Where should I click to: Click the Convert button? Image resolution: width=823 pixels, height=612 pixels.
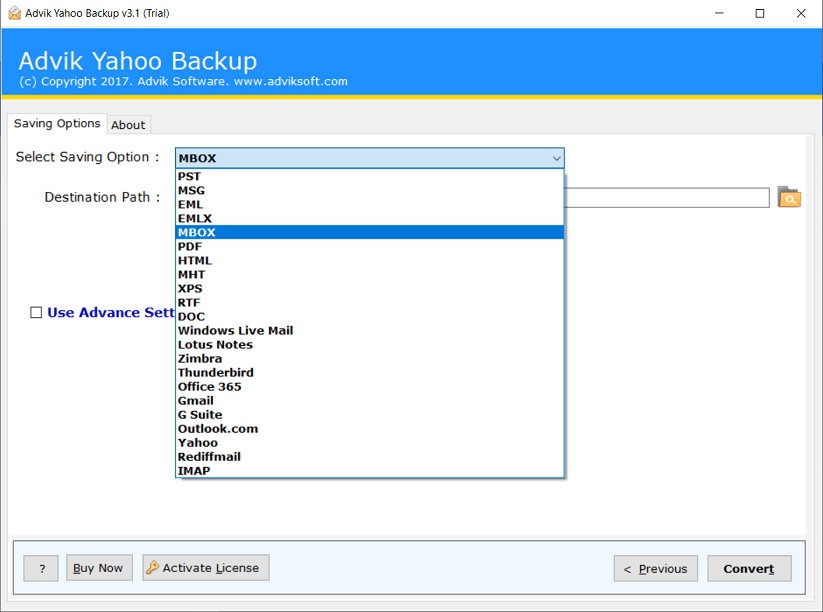point(749,568)
